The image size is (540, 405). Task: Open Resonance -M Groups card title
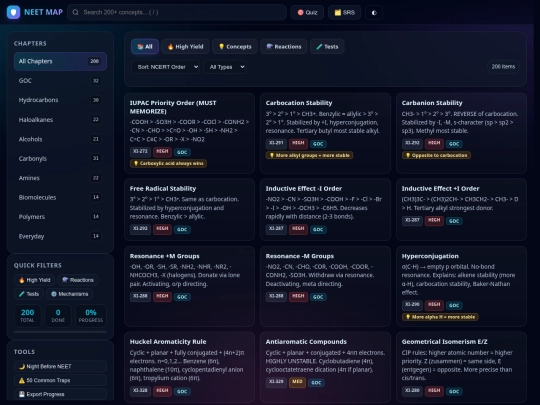(x=299, y=256)
